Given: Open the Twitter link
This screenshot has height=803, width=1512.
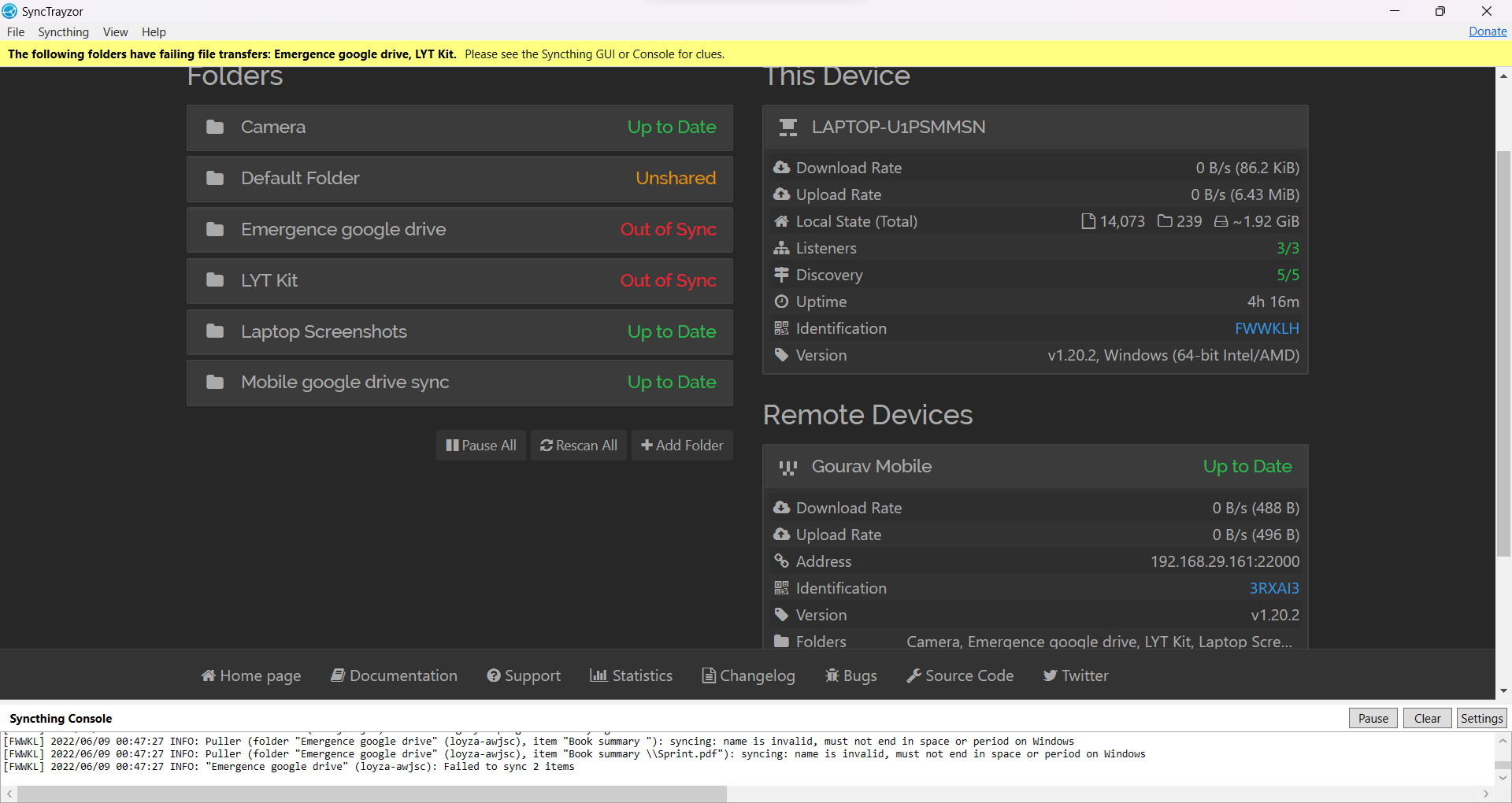Looking at the screenshot, I should pyautogui.click(x=1076, y=675).
